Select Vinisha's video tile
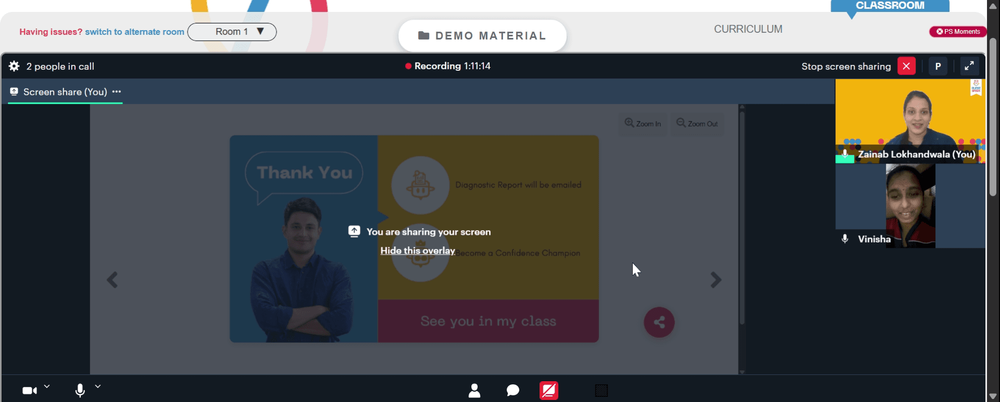Screen dimensions: 1000x402 point(910,205)
